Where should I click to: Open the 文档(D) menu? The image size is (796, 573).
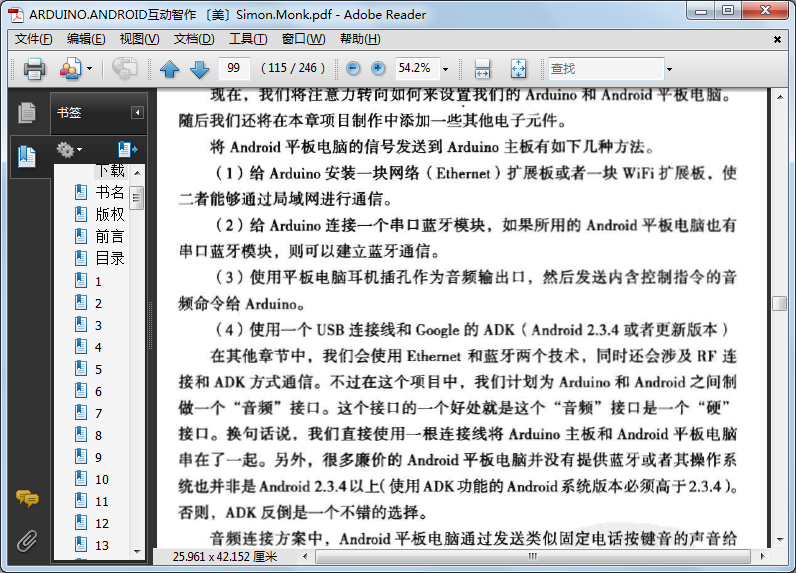tap(194, 39)
